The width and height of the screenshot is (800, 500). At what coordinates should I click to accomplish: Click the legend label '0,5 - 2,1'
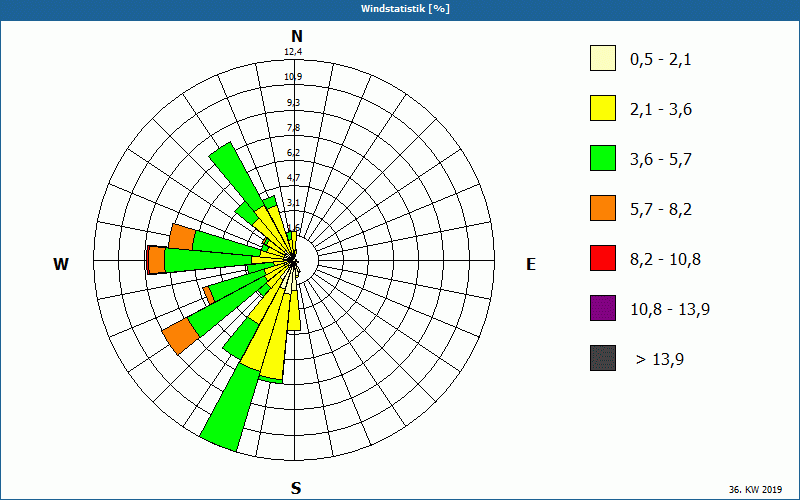tap(661, 60)
